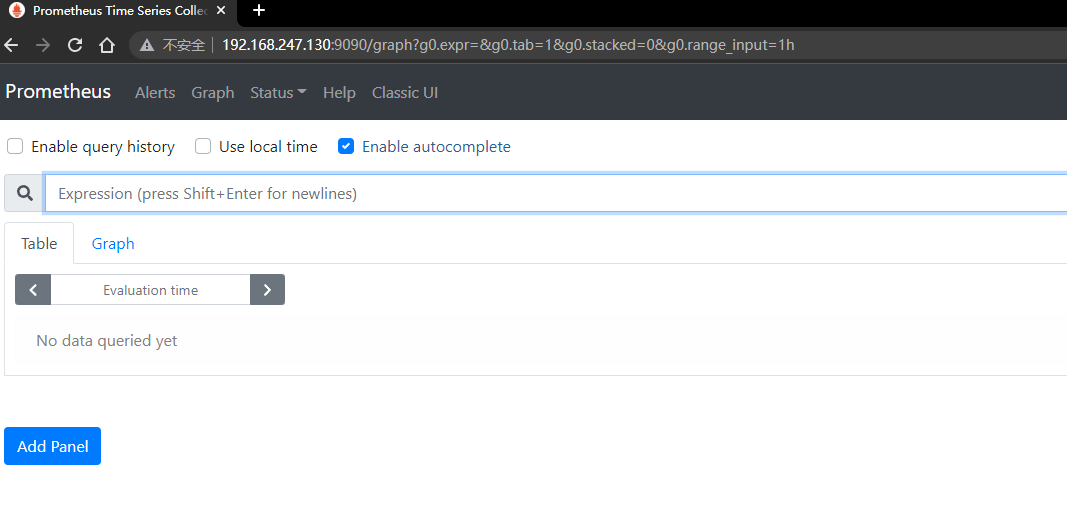The width and height of the screenshot is (1067, 508).
Task: Advance evaluation time with right chevron
Action: click(267, 290)
